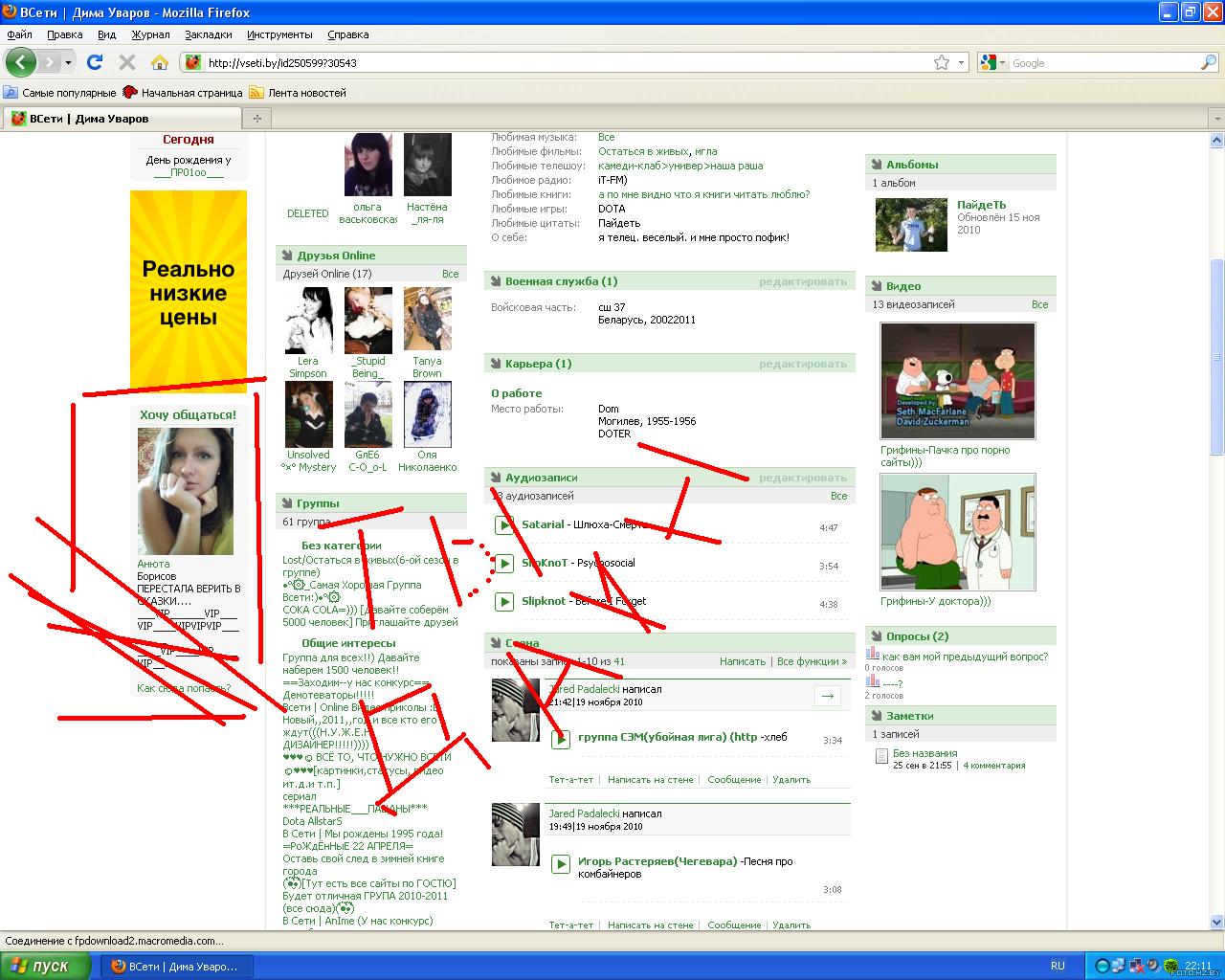Open the list all tabs dropdown

pos(1216,119)
